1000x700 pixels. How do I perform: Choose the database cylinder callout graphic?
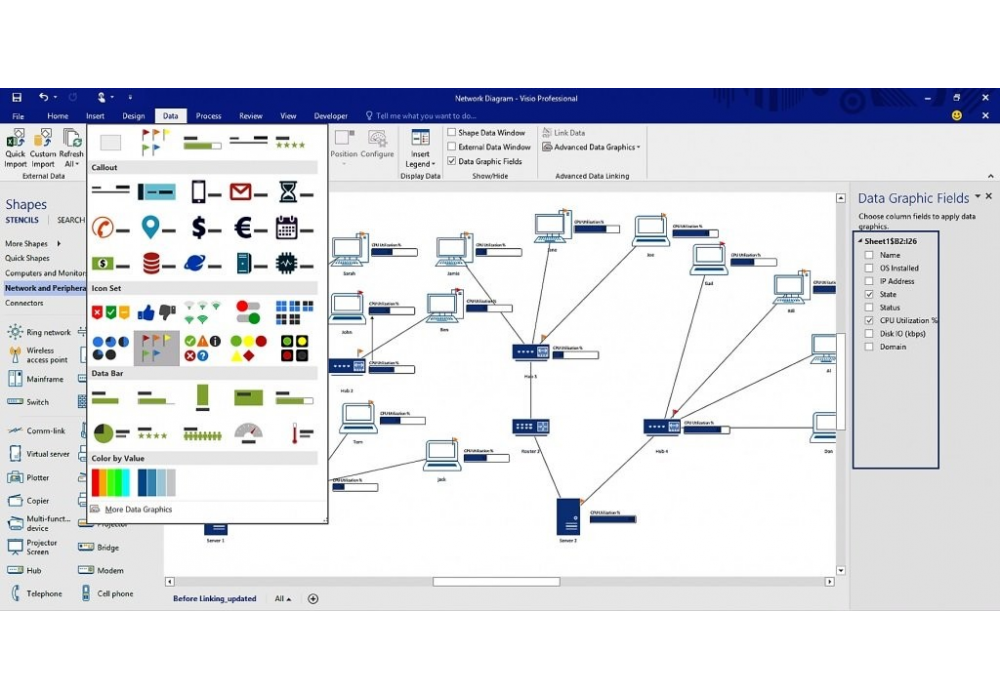pos(157,263)
